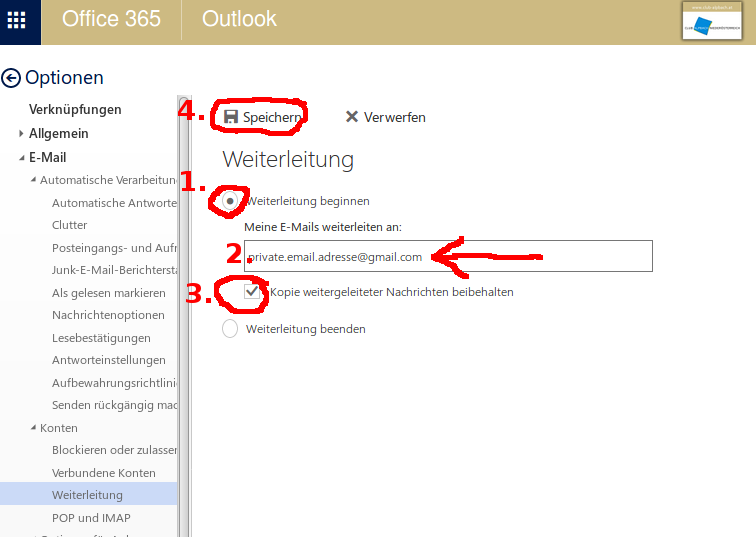Click the options pane vertical scrollbar
Viewport: 756px width, 537px height.
pyautogui.click(x=184, y=316)
